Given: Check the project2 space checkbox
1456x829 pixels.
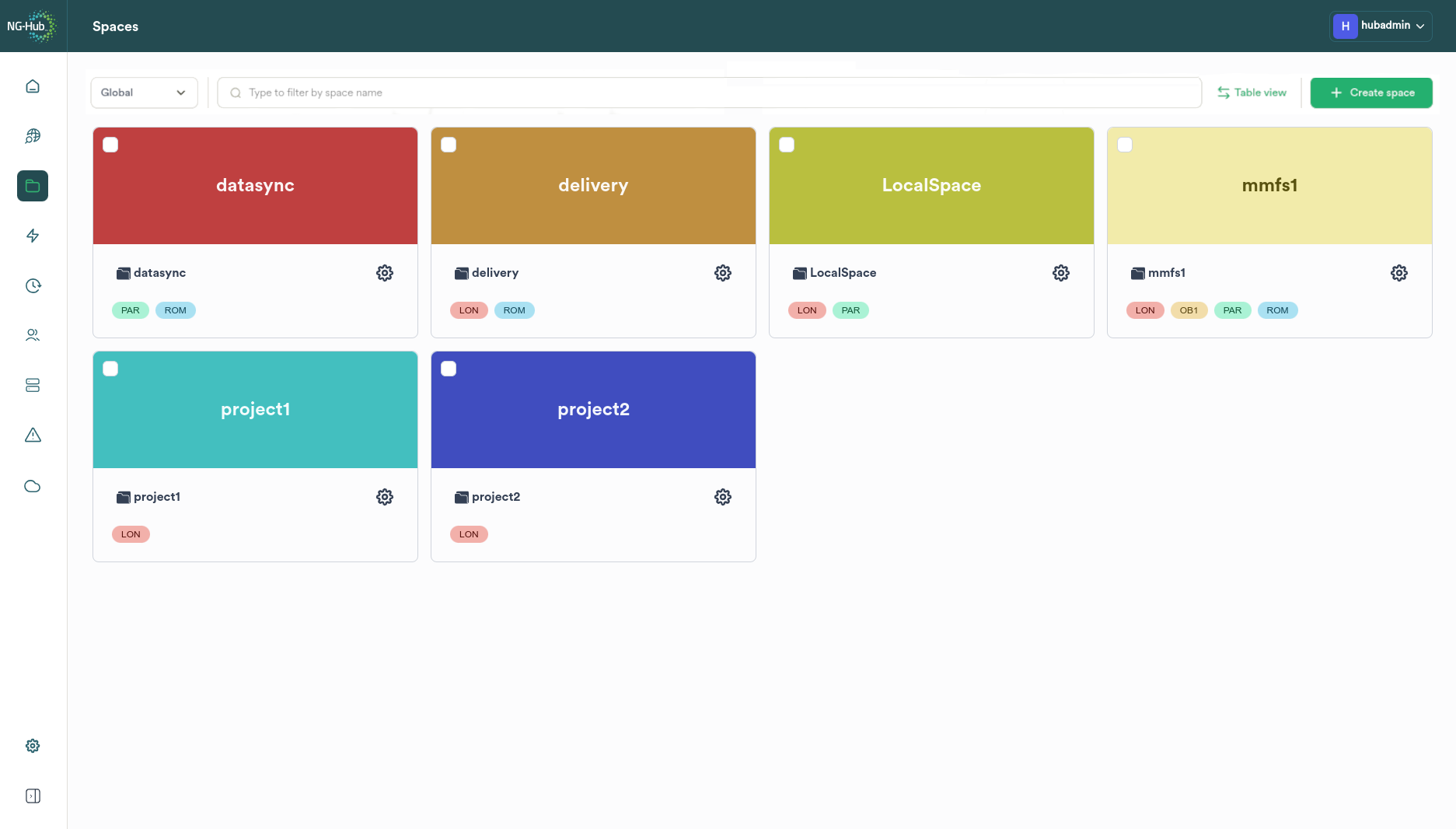Looking at the screenshot, I should coord(449,369).
